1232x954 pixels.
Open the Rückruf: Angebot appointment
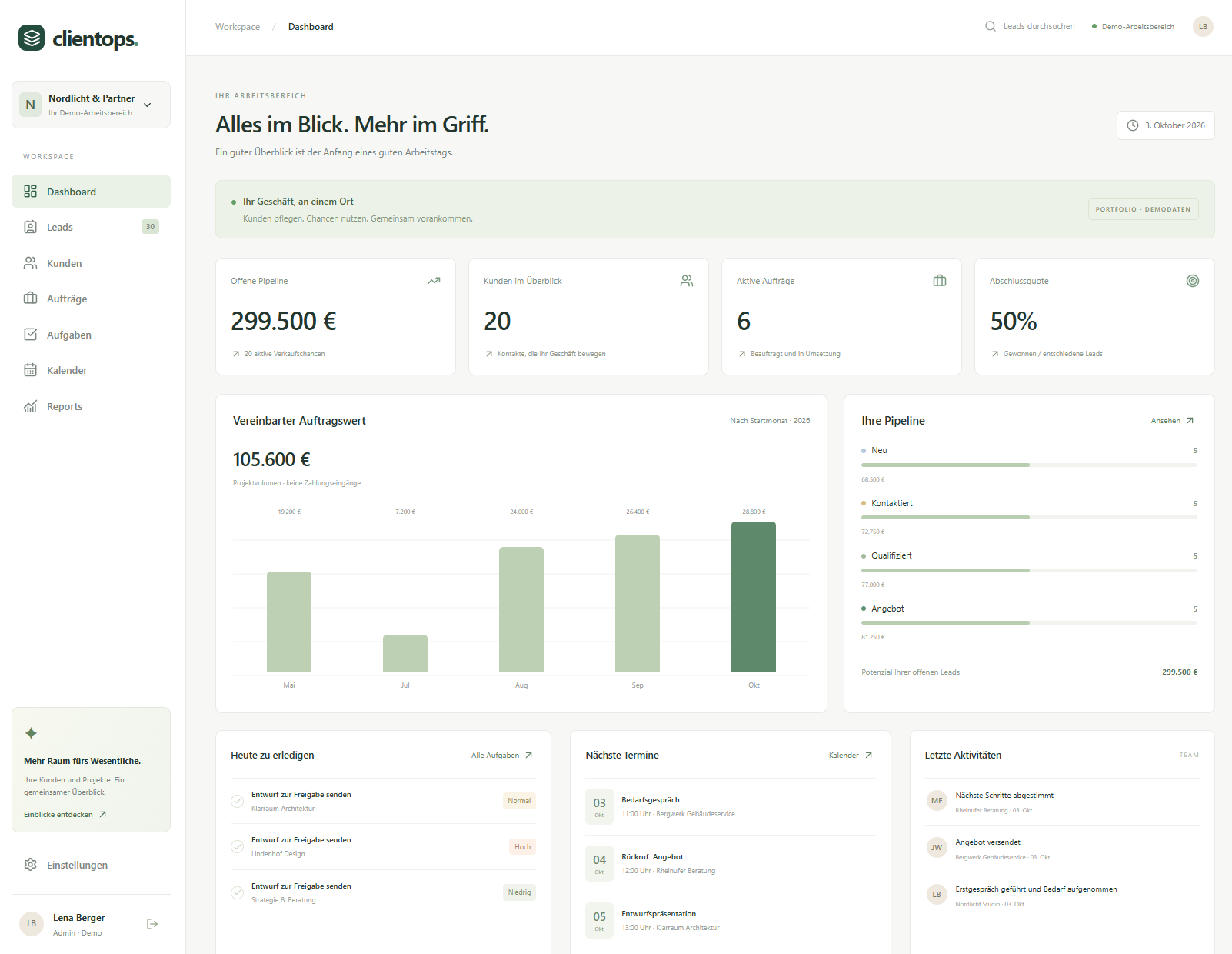point(731,863)
